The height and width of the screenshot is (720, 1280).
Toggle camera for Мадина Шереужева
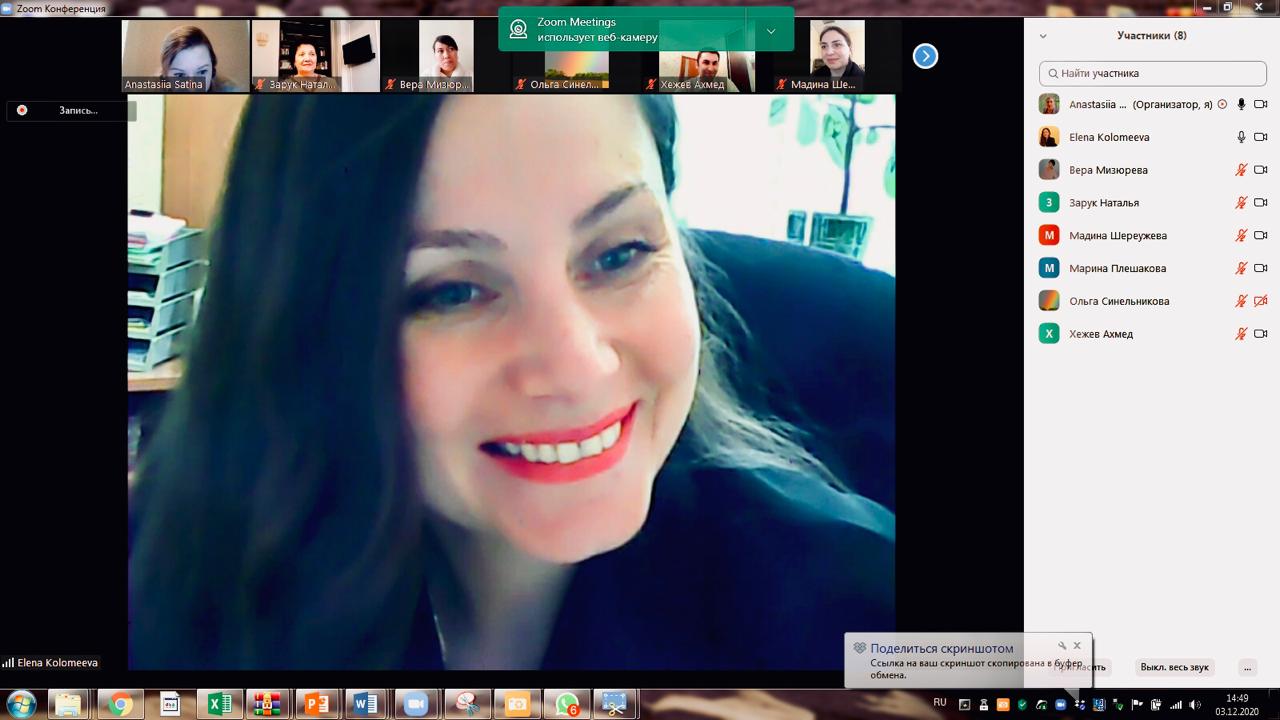1260,236
